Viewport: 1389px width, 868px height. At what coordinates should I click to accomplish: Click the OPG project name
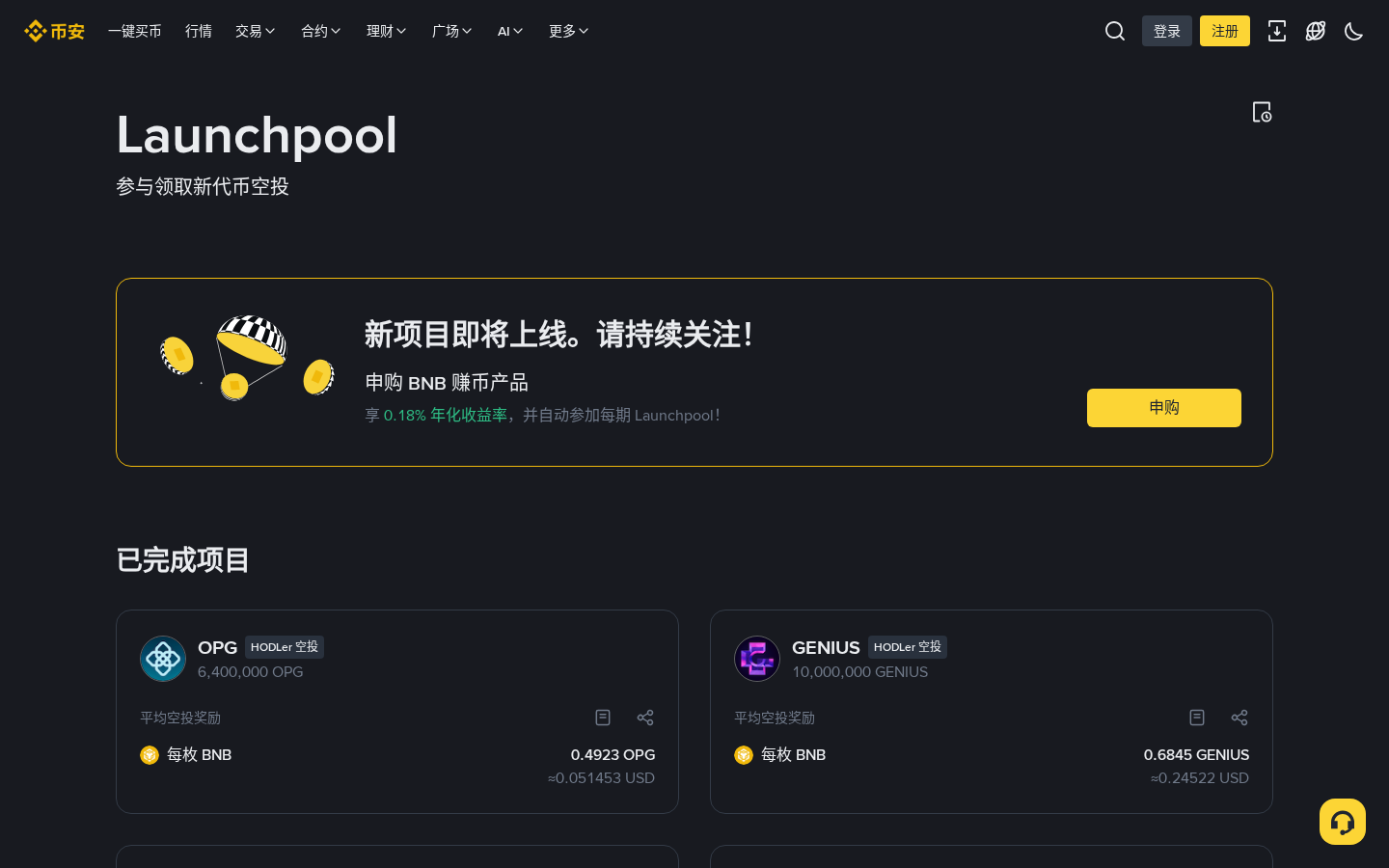click(217, 647)
